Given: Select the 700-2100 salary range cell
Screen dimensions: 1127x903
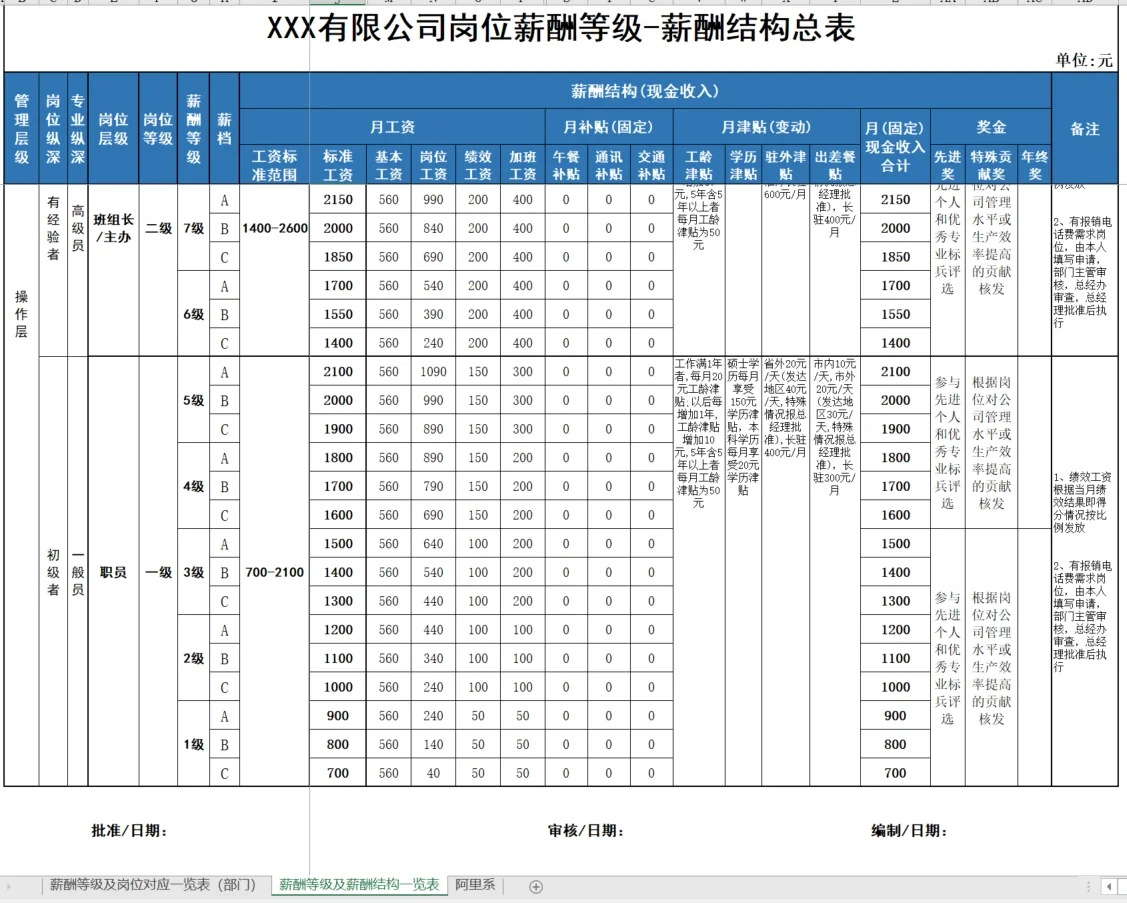Looking at the screenshot, I should point(277,572).
